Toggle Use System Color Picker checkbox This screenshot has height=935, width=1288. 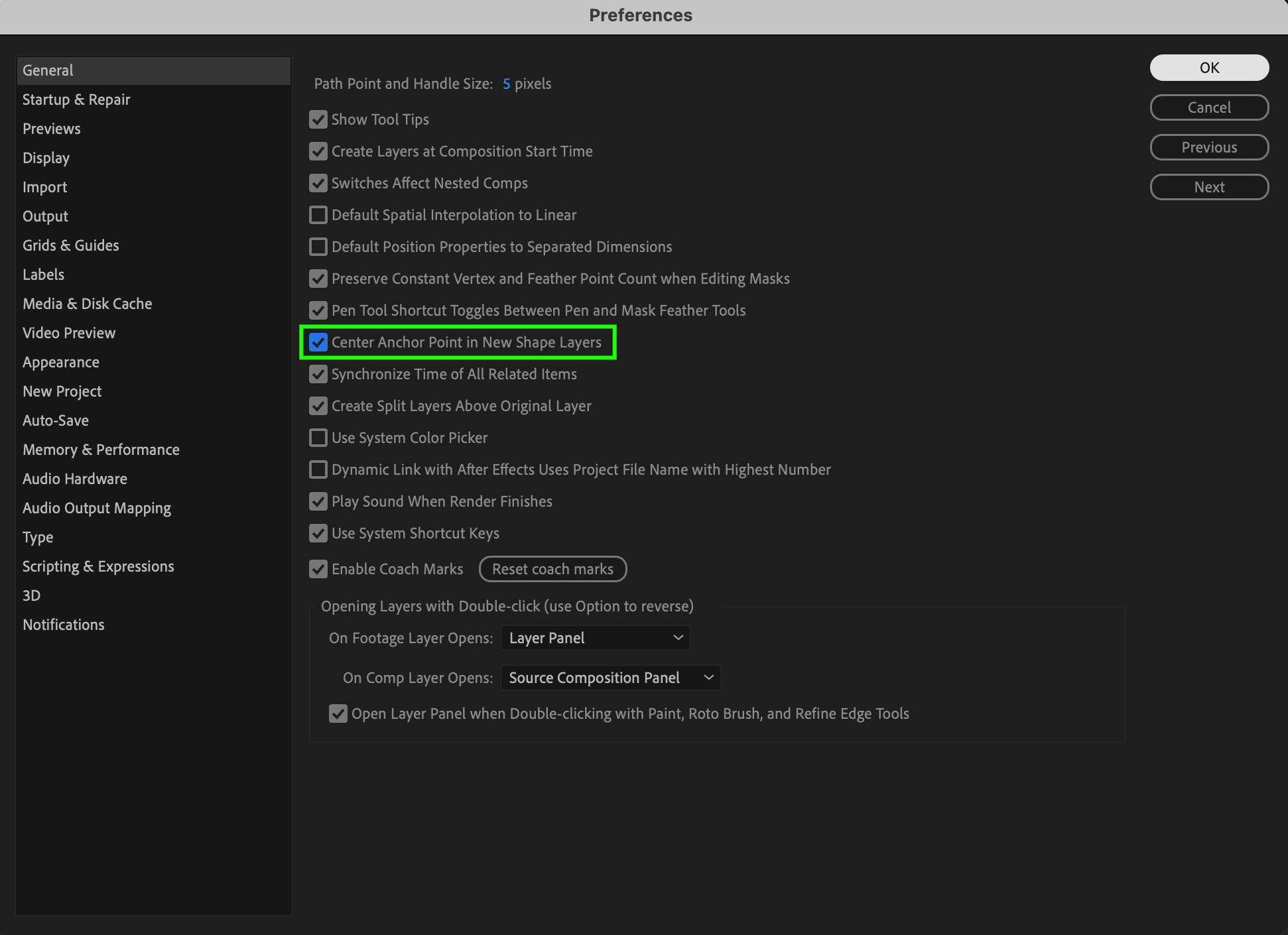(x=318, y=438)
